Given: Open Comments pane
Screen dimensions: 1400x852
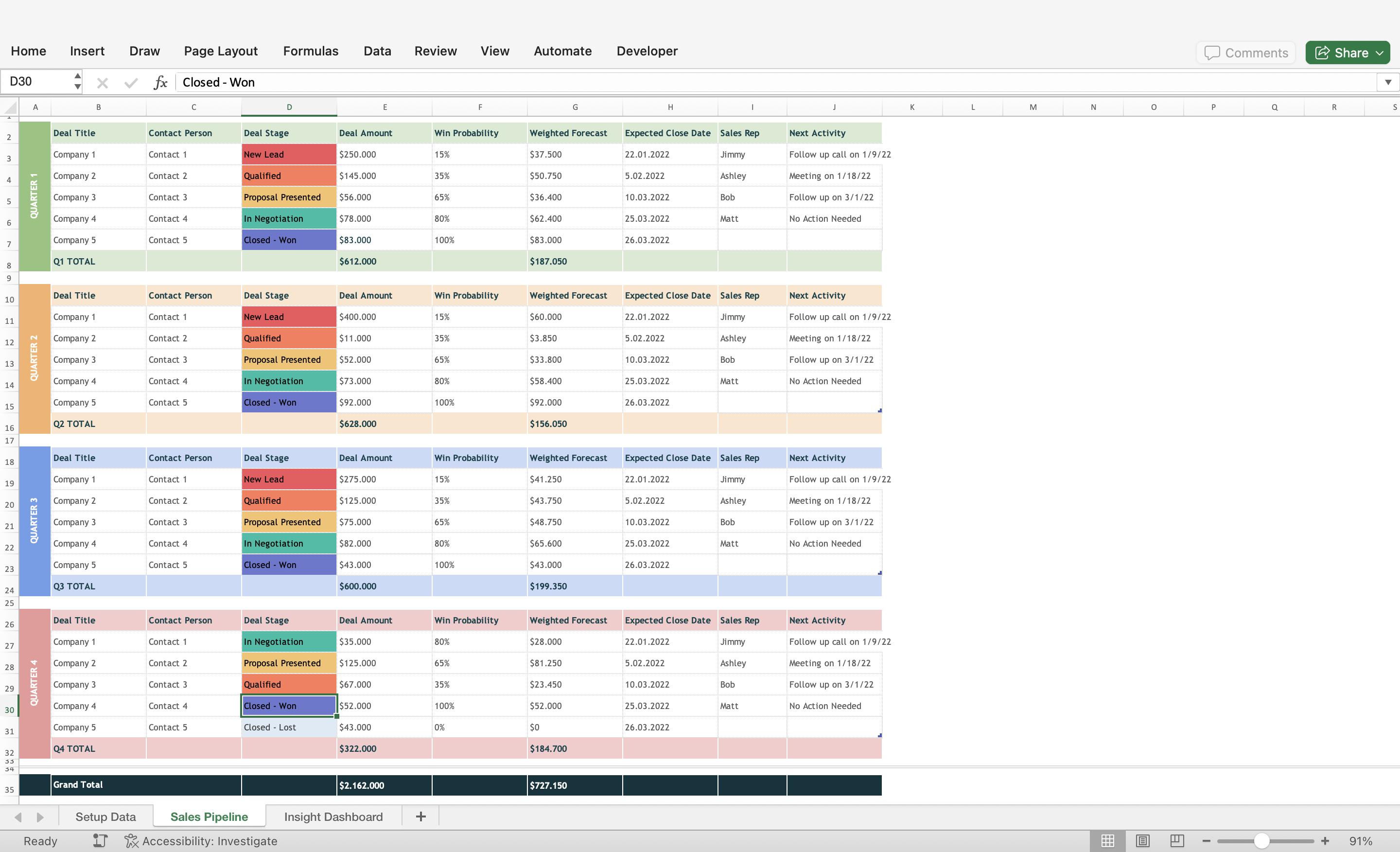Looking at the screenshot, I should click(x=1245, y=53).
